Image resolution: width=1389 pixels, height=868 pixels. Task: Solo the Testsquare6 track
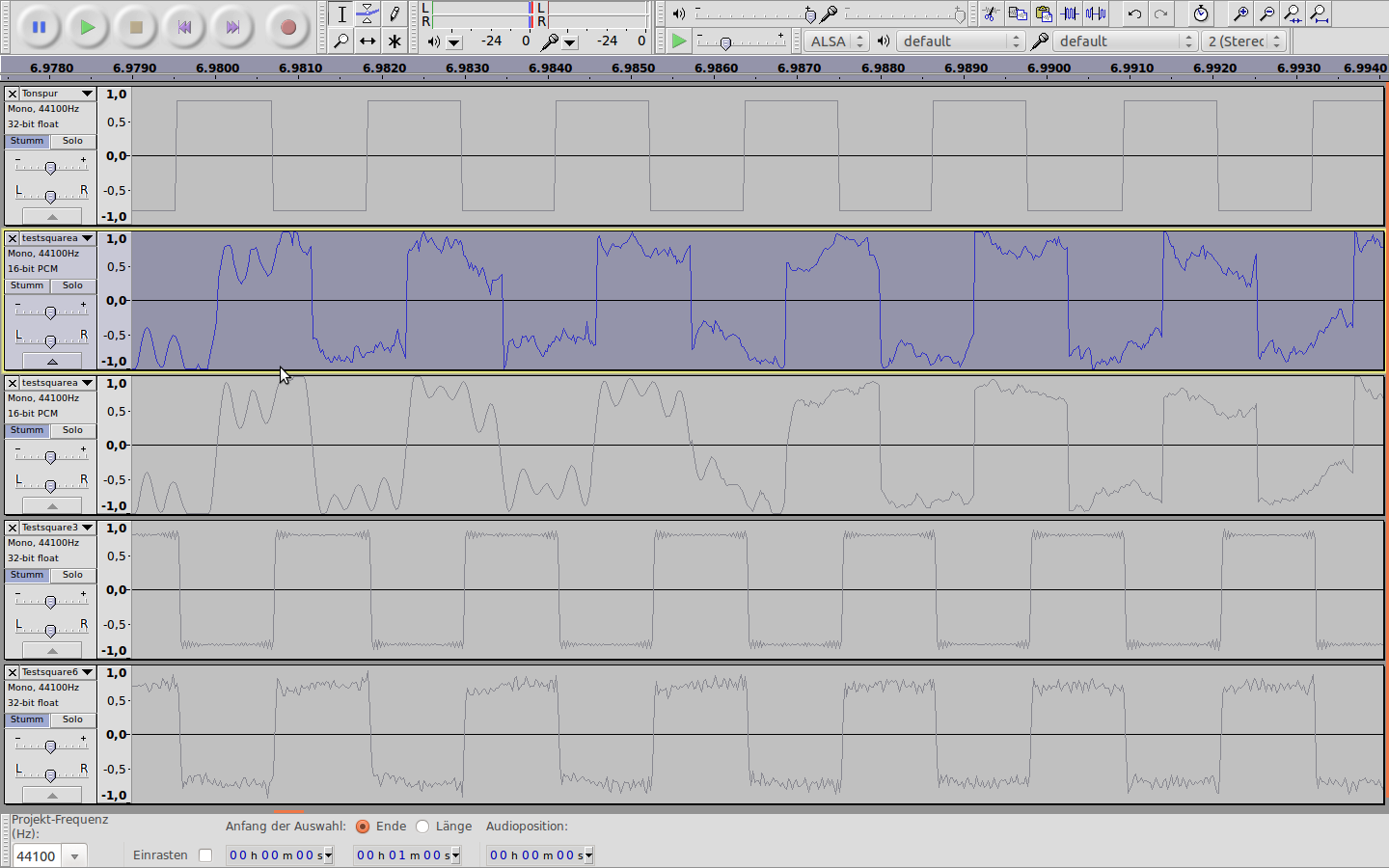(72, 719)
